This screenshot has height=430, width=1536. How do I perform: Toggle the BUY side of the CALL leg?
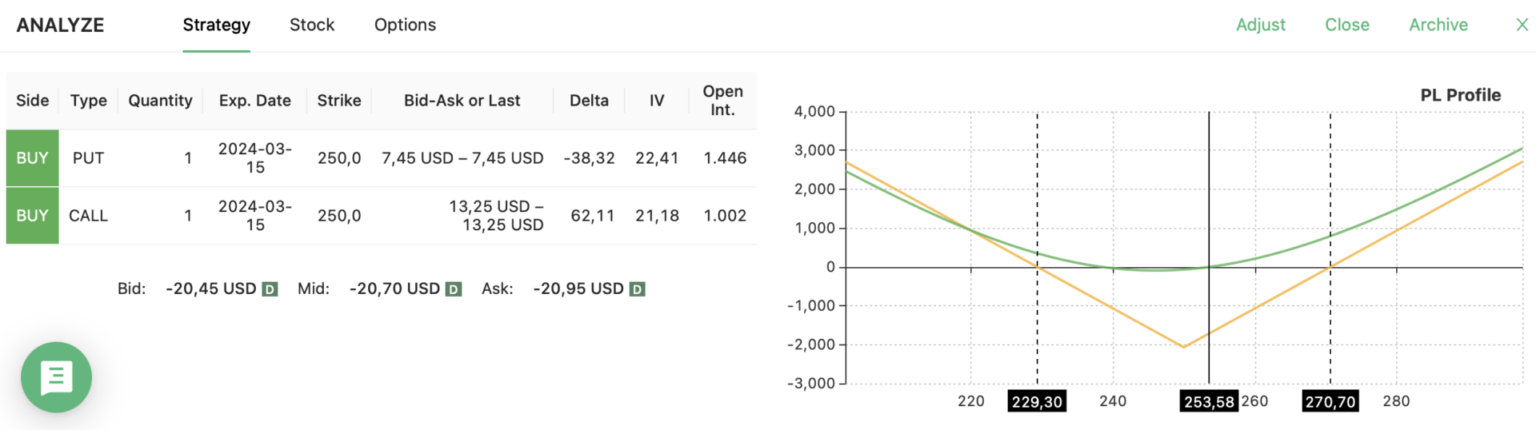tap(32, 215)
